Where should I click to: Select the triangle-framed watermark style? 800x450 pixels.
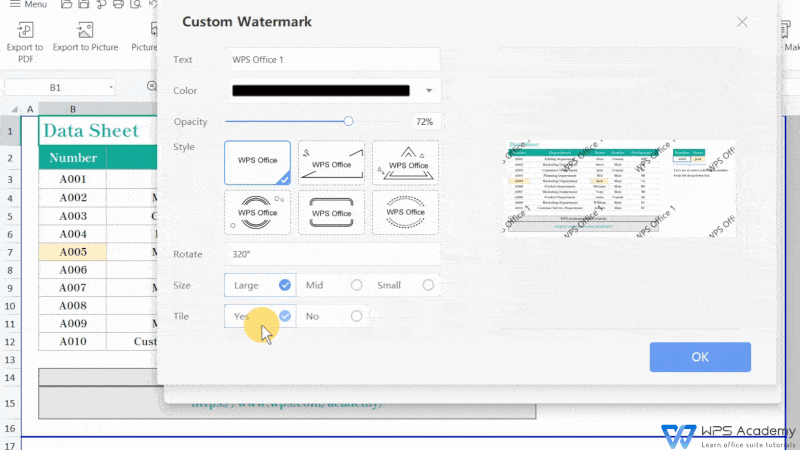[406, 163]
